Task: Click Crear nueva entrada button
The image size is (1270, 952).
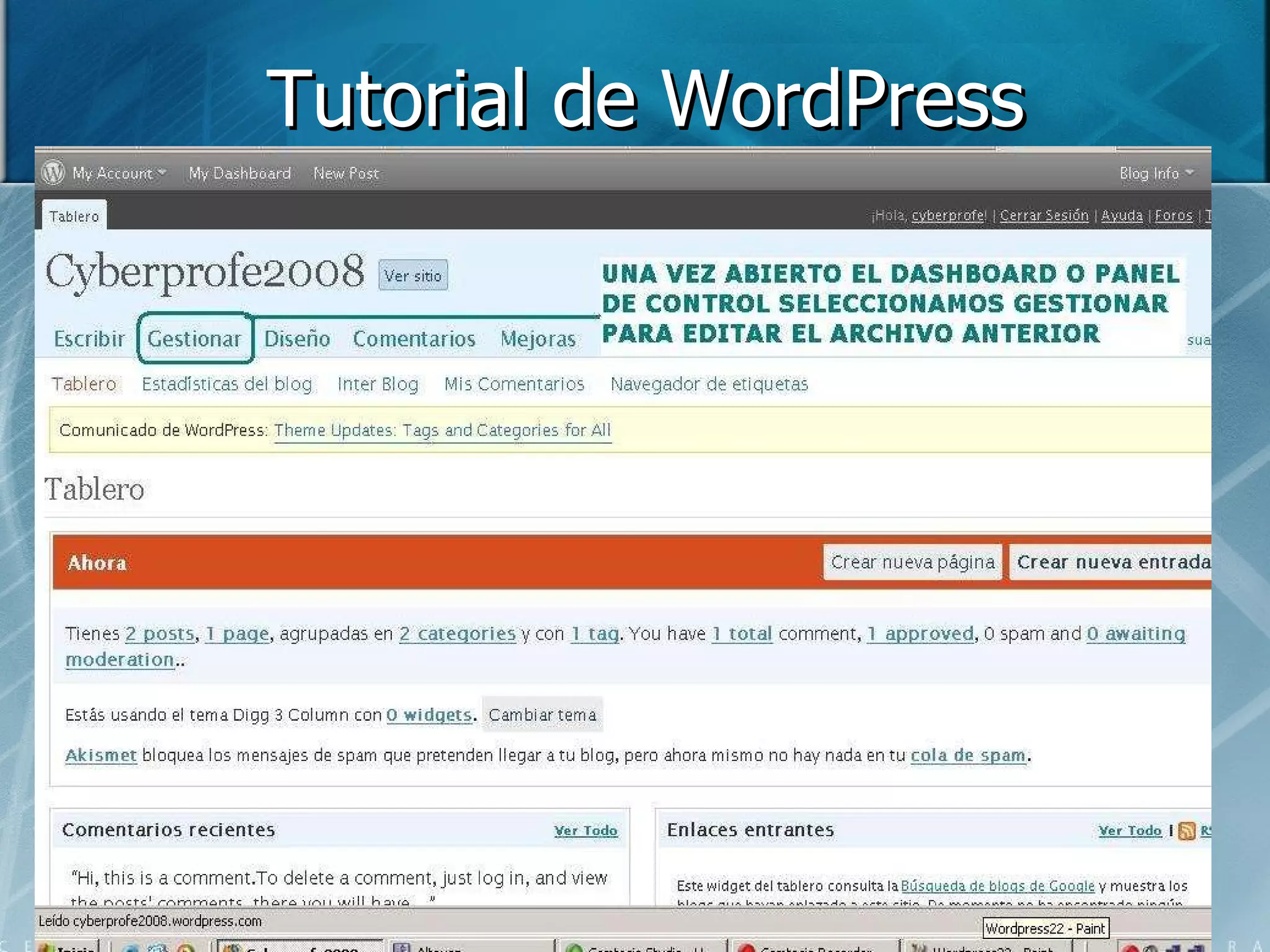Action: pos(1111,562)
